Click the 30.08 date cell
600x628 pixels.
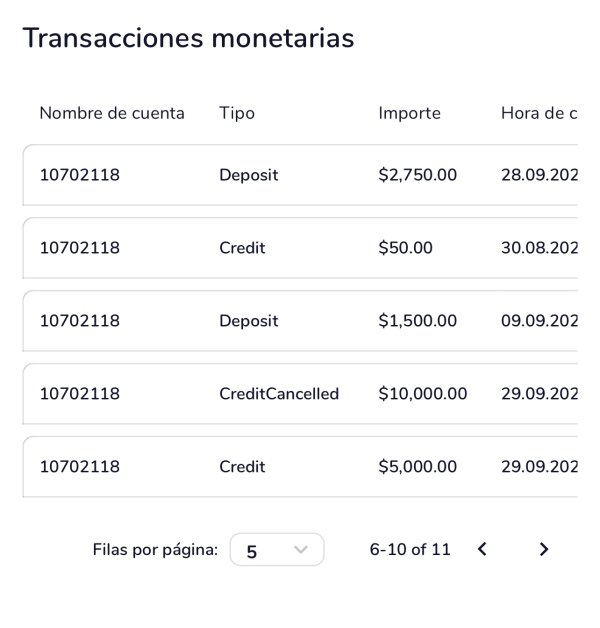(x=539, y=248)
